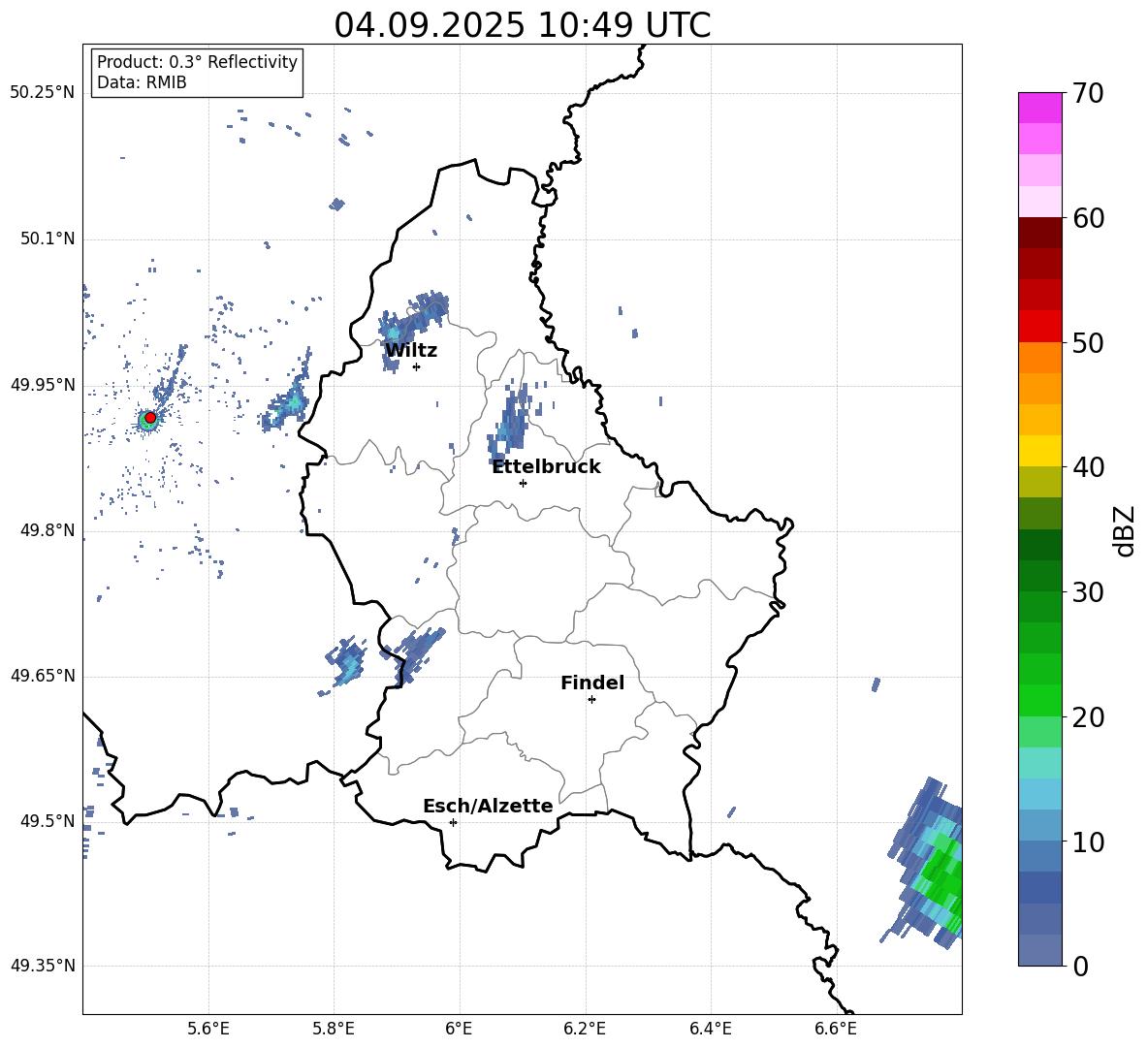Pick the magenta swatch at colorbar top

click(x=1039, y=109)
